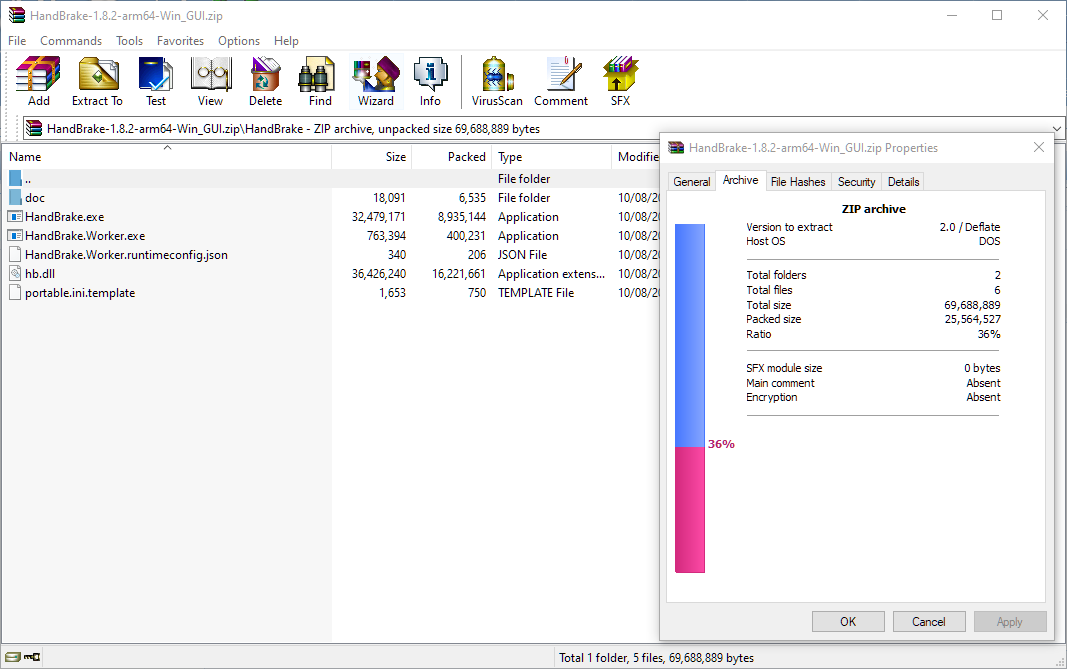Open the File menu
Screen dimensions: 1067x669
17,41
